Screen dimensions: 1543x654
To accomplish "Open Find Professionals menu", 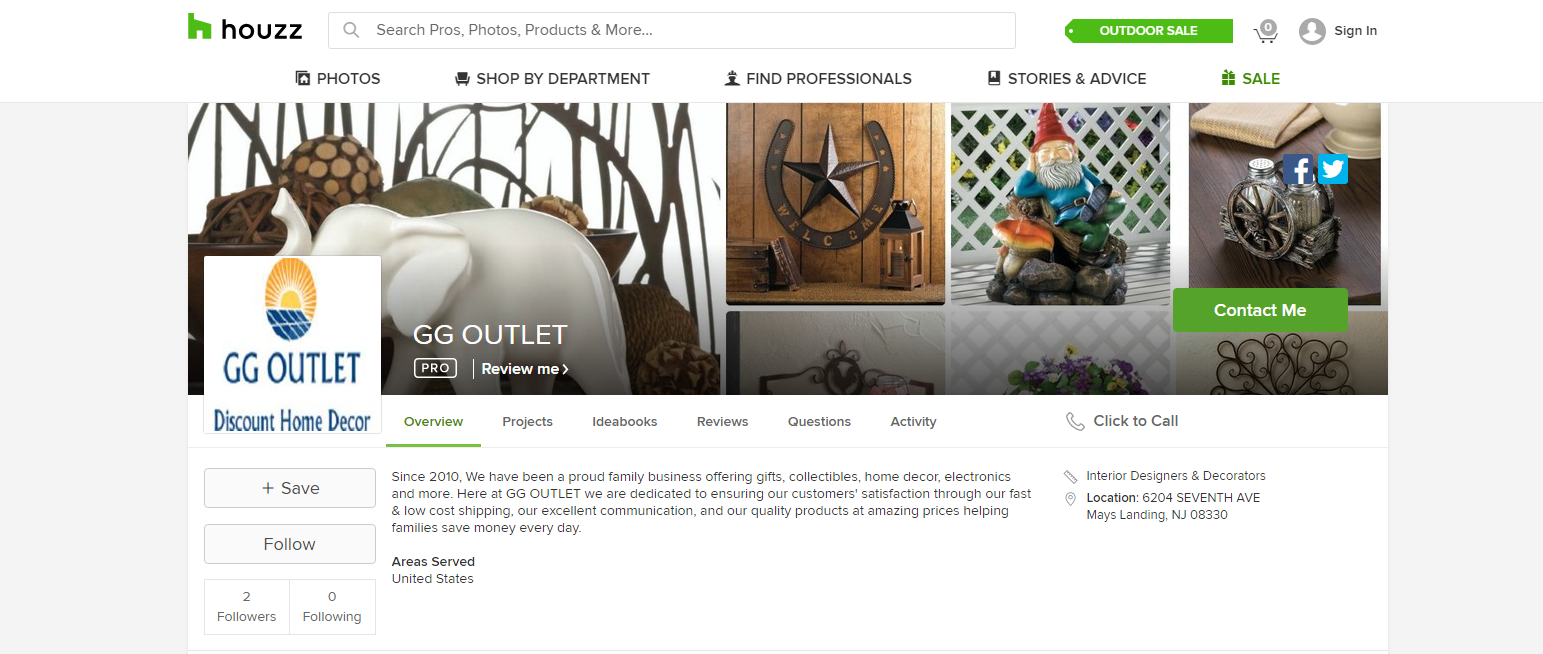I will click(x=818, y=78).
